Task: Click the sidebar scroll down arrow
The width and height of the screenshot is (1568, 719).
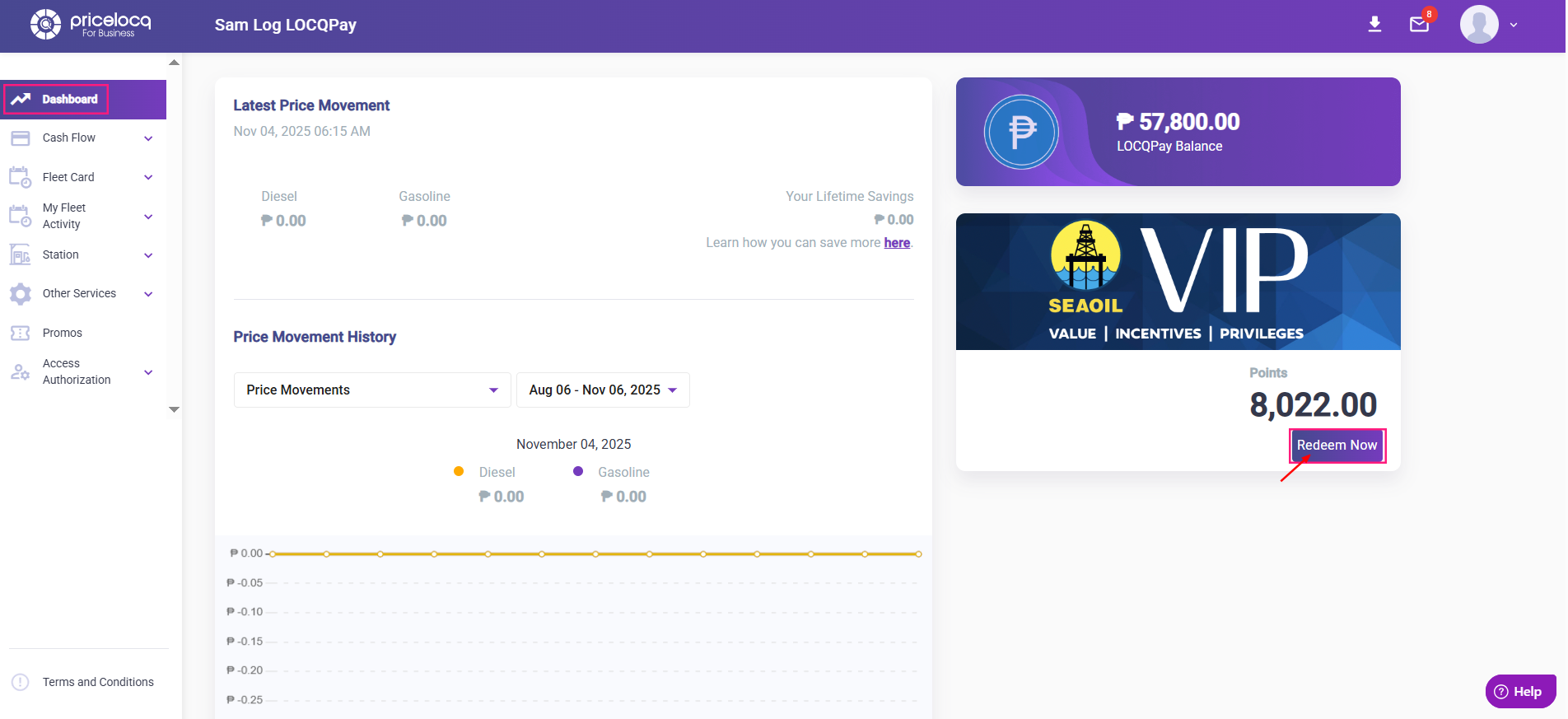Action: pyautogui.click(x=174, y=409)
